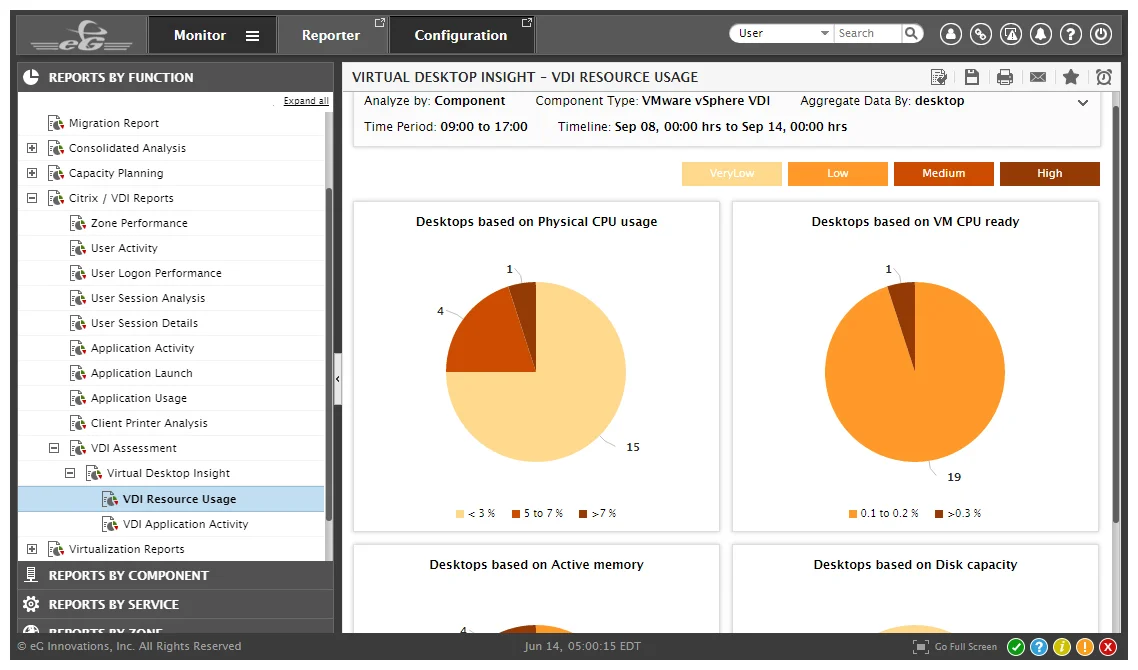Expand the Virtualization Reports node
Image resolution: width=1138 pixels, height=670 pixels.
32,549
